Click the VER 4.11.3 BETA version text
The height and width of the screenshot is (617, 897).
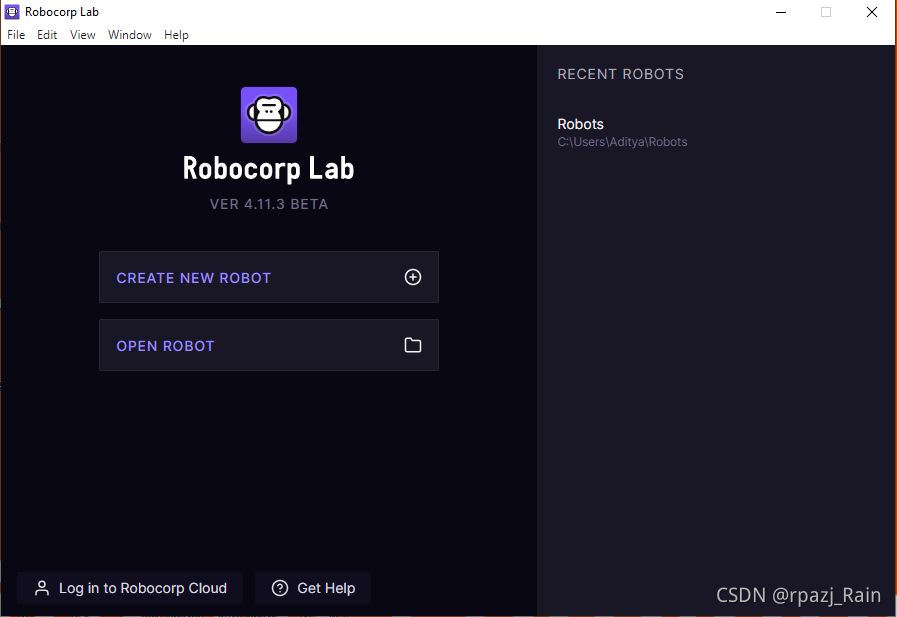(x=269, y=204)
